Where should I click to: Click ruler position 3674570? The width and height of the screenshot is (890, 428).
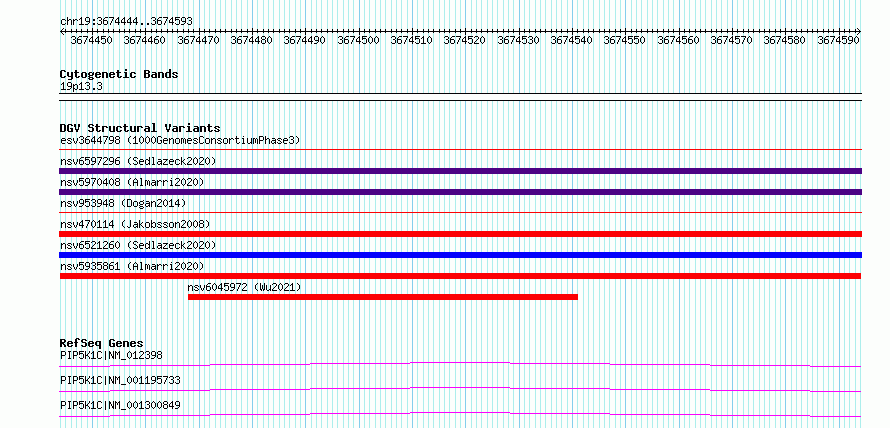pyautogui.click(x=732, y=40)
